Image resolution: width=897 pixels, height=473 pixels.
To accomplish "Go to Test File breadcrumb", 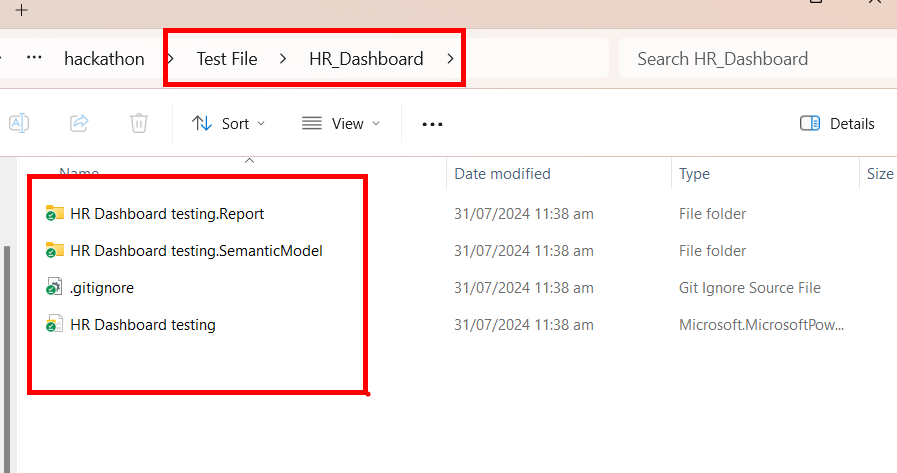I will [227, 59].
